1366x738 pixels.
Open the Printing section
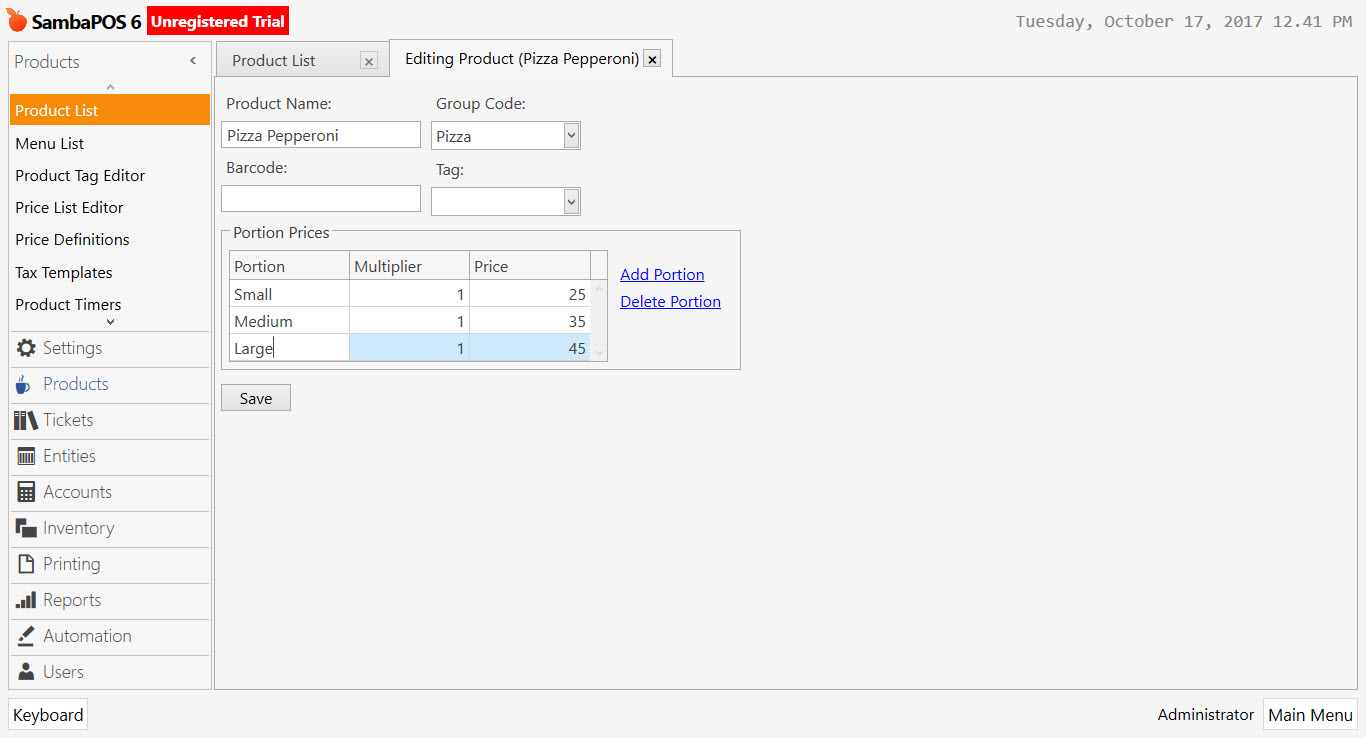(70, 564)
